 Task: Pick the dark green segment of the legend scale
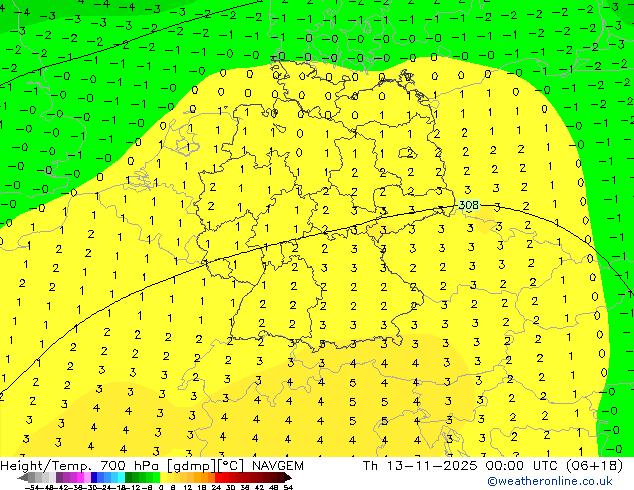(128, 478)
